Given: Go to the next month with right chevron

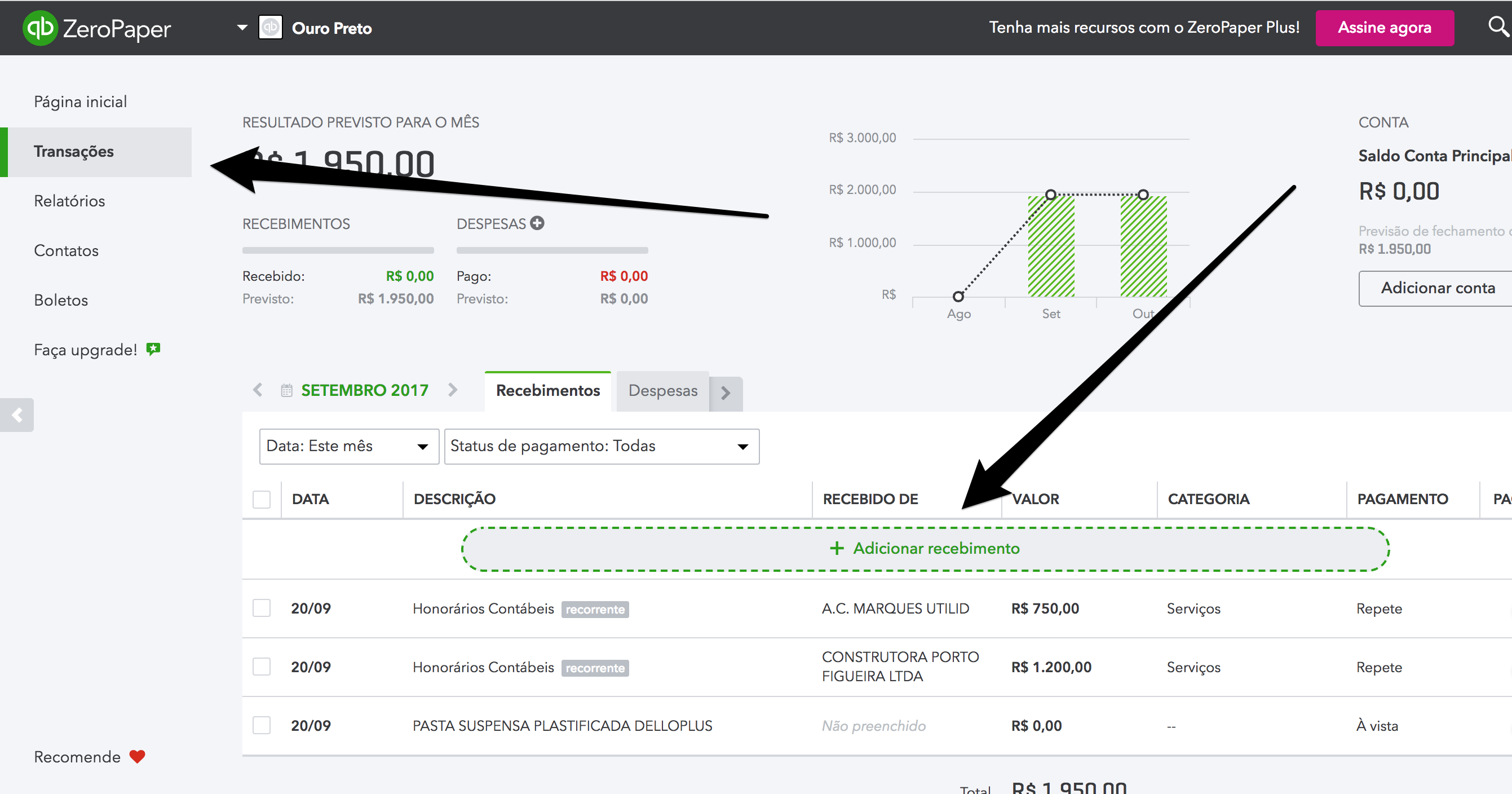Looking at the screenshot, I should click(x=453, y=390).
